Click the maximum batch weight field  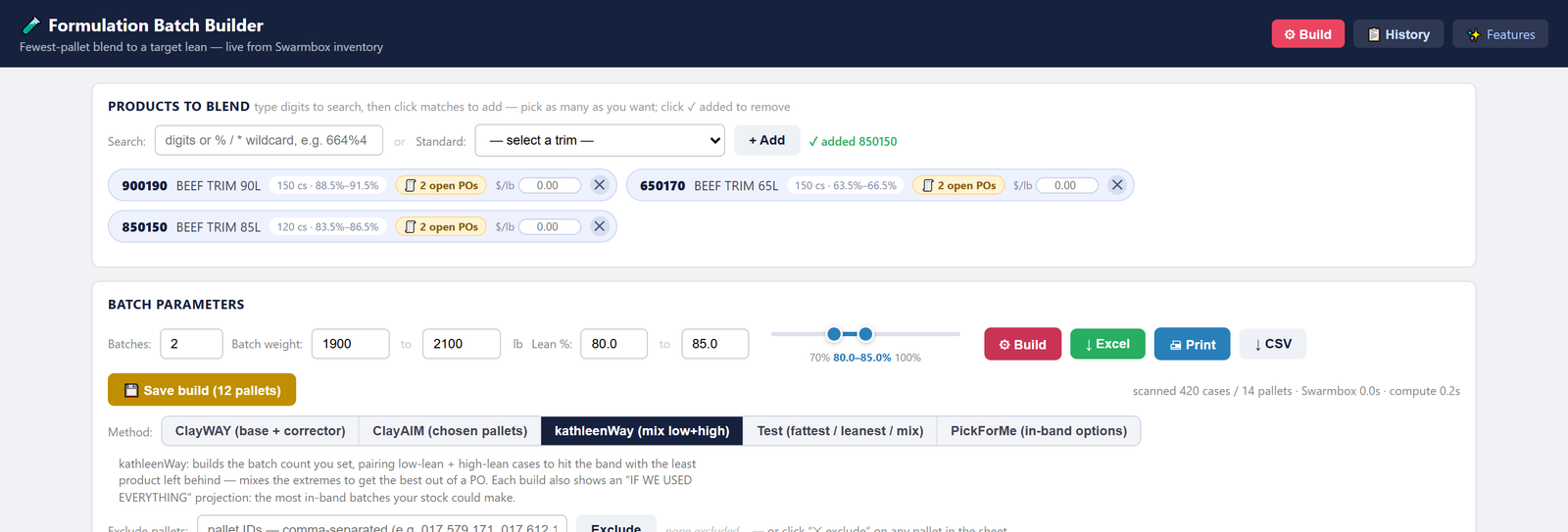point(462,344)
